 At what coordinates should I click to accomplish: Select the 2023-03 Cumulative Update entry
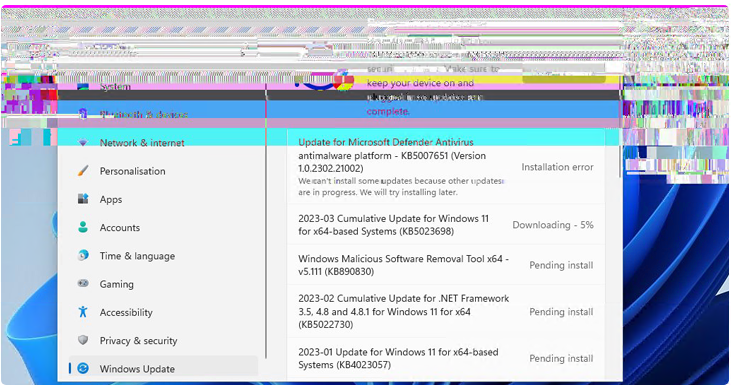pos(445,225)
